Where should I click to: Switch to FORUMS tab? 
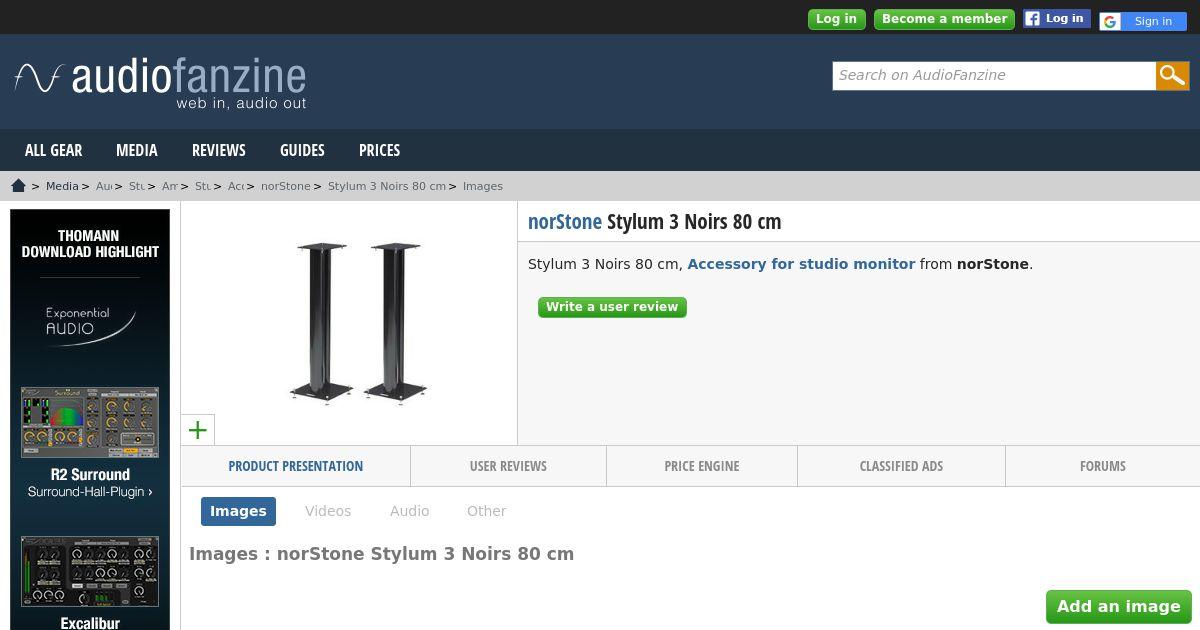coord(1103,466)
